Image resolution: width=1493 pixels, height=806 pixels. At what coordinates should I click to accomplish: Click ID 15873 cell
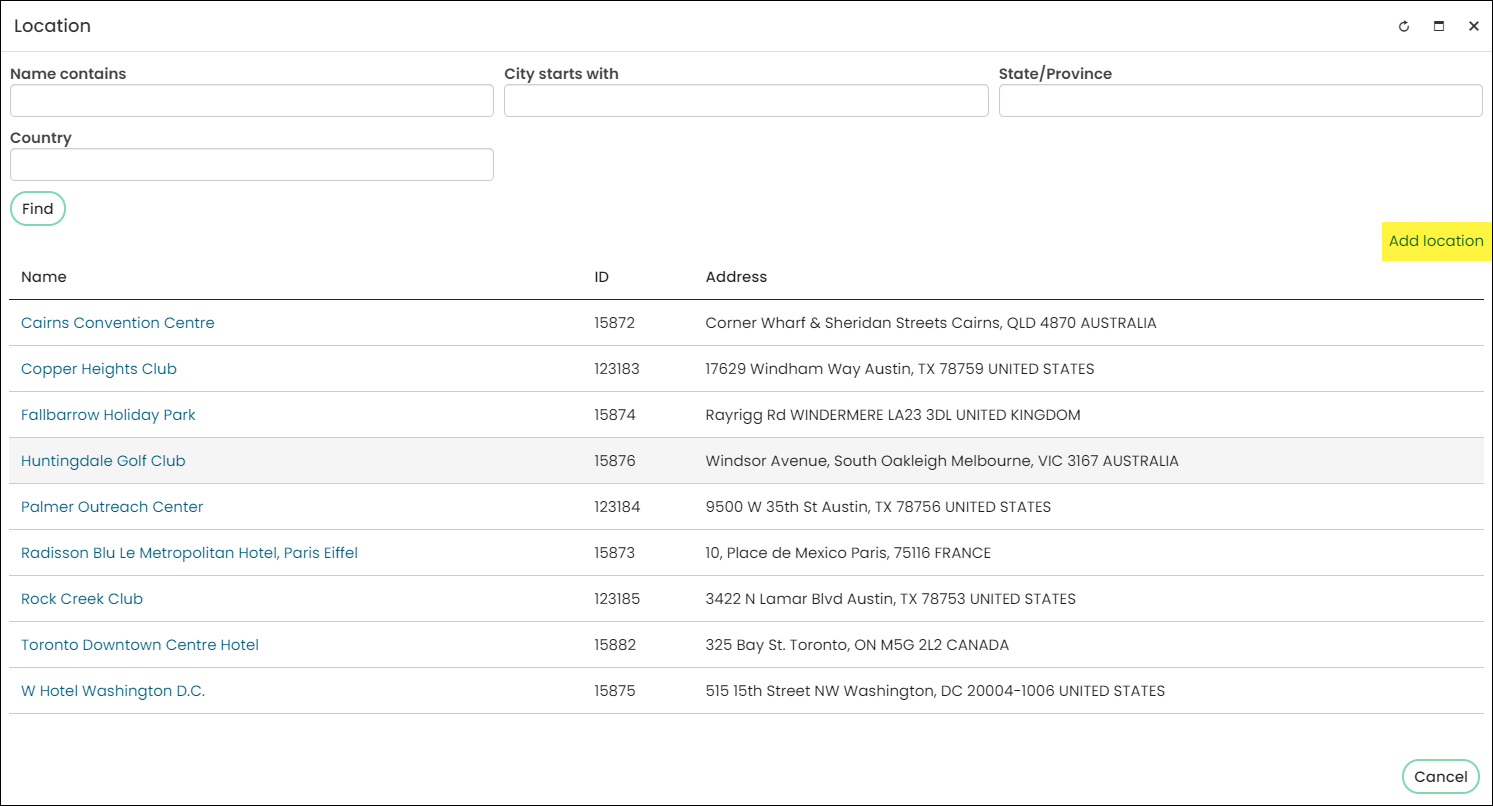click(614, 553)
